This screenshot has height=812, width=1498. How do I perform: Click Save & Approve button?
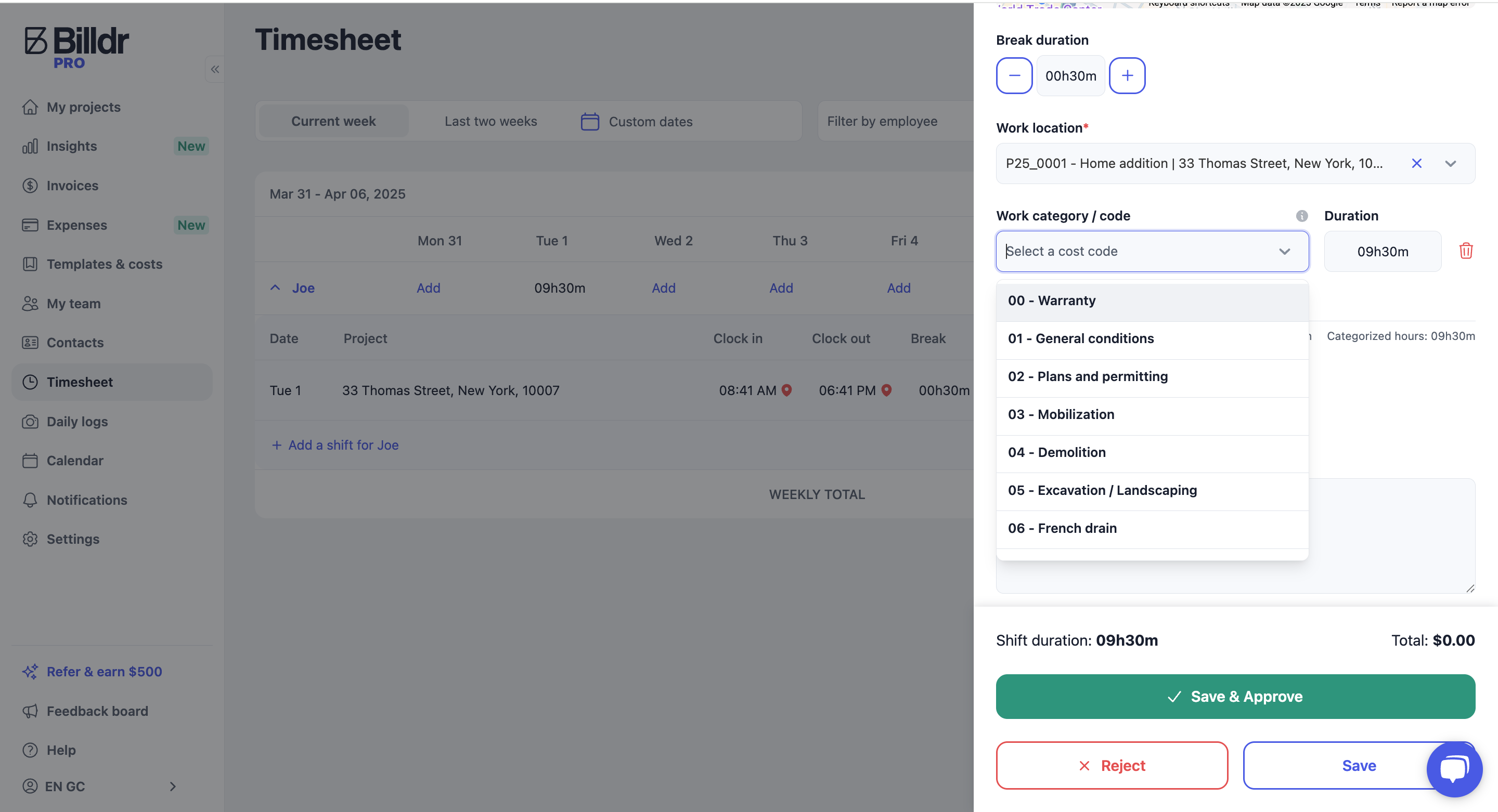click(1235, 696)
